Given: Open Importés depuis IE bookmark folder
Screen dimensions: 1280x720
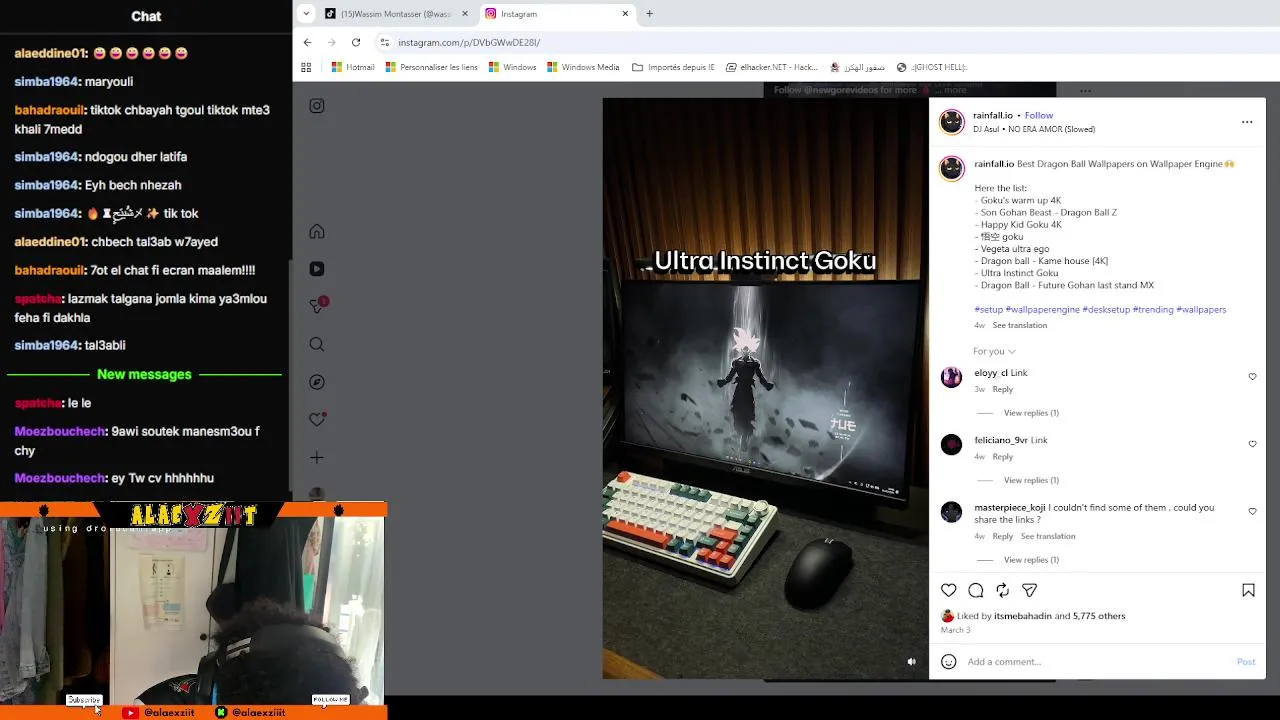Looking at the screenshot, I should (673, 67).
